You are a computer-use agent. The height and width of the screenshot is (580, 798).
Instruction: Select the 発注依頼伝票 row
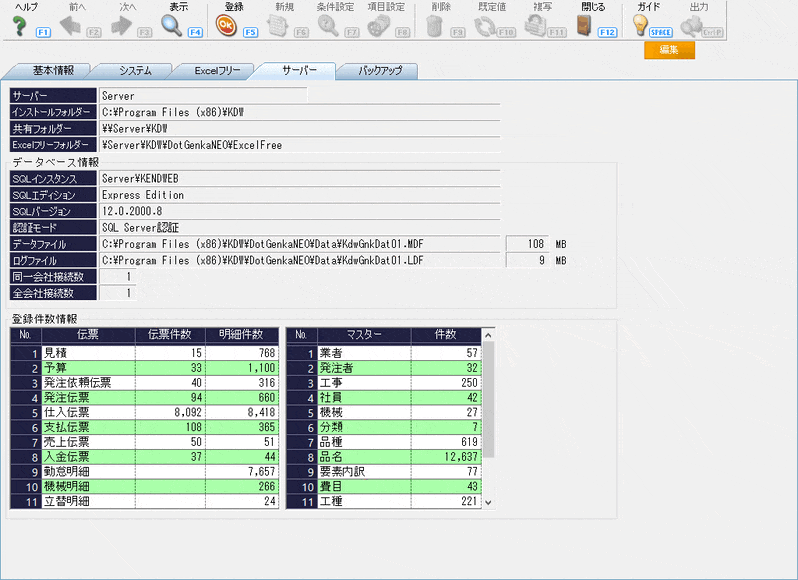145,383
